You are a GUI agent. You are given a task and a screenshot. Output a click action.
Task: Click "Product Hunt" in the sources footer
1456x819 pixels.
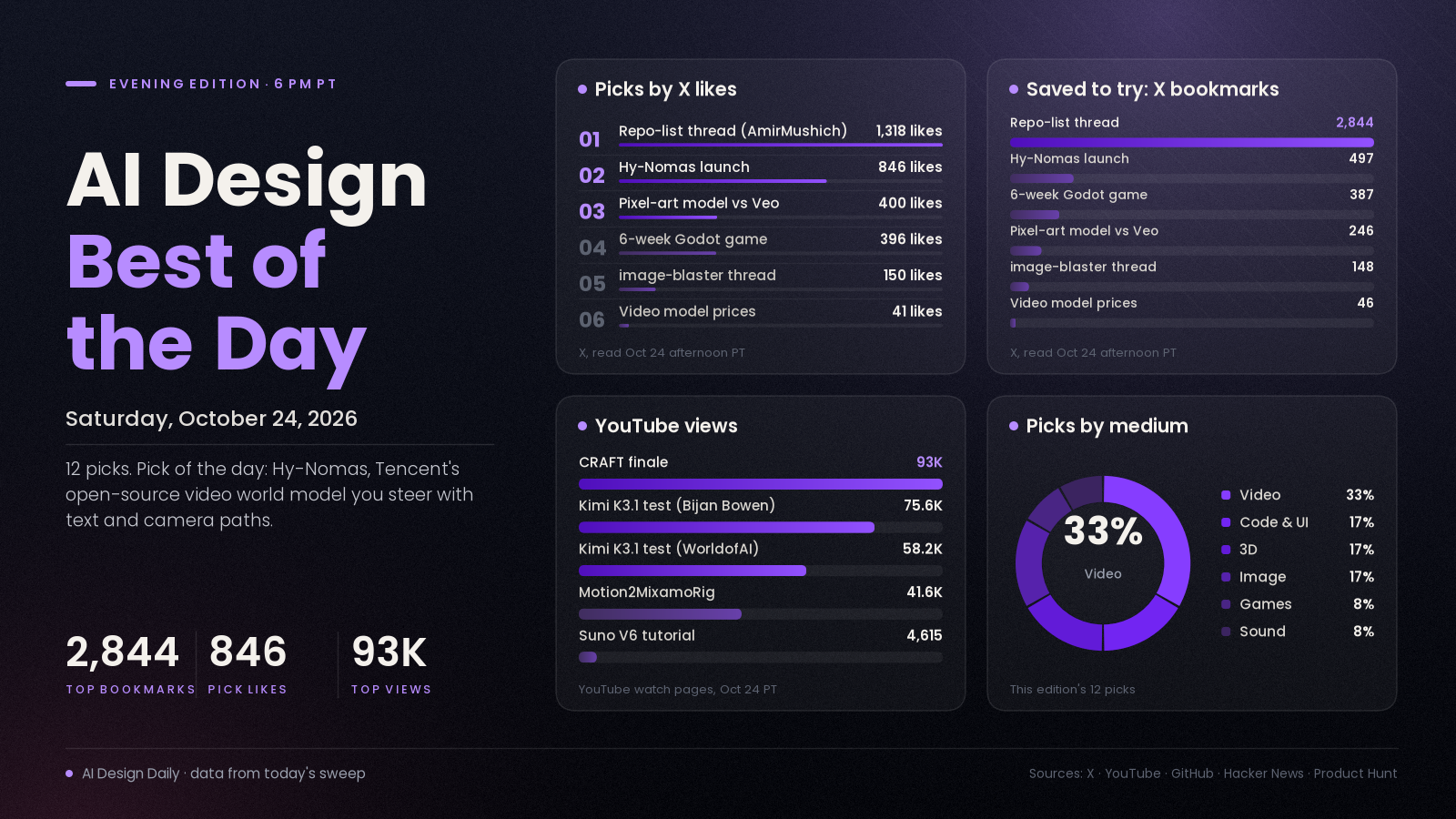(1356, 773)
